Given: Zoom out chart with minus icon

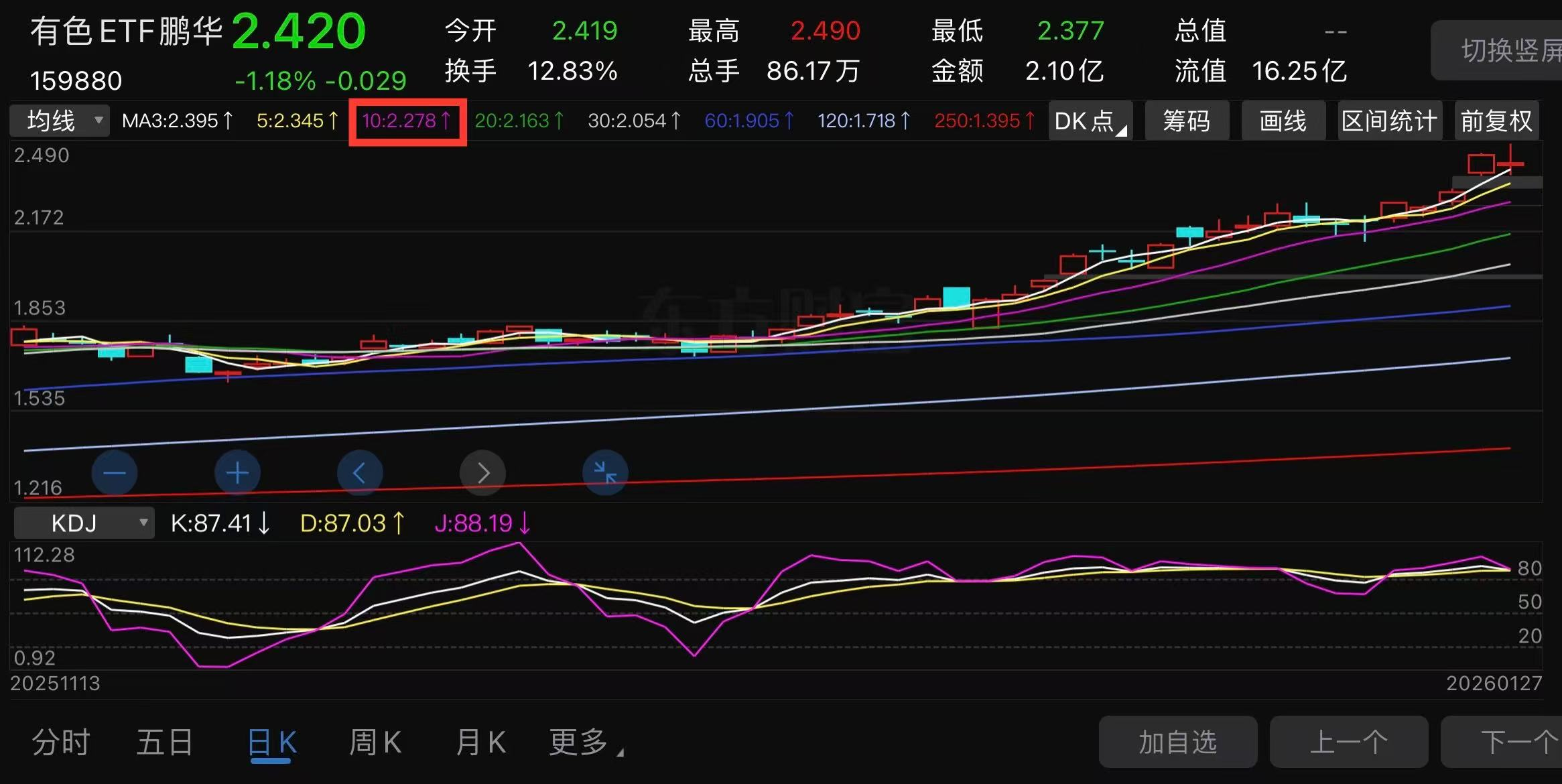Looking at the screenshot, I should click(115, 473).
